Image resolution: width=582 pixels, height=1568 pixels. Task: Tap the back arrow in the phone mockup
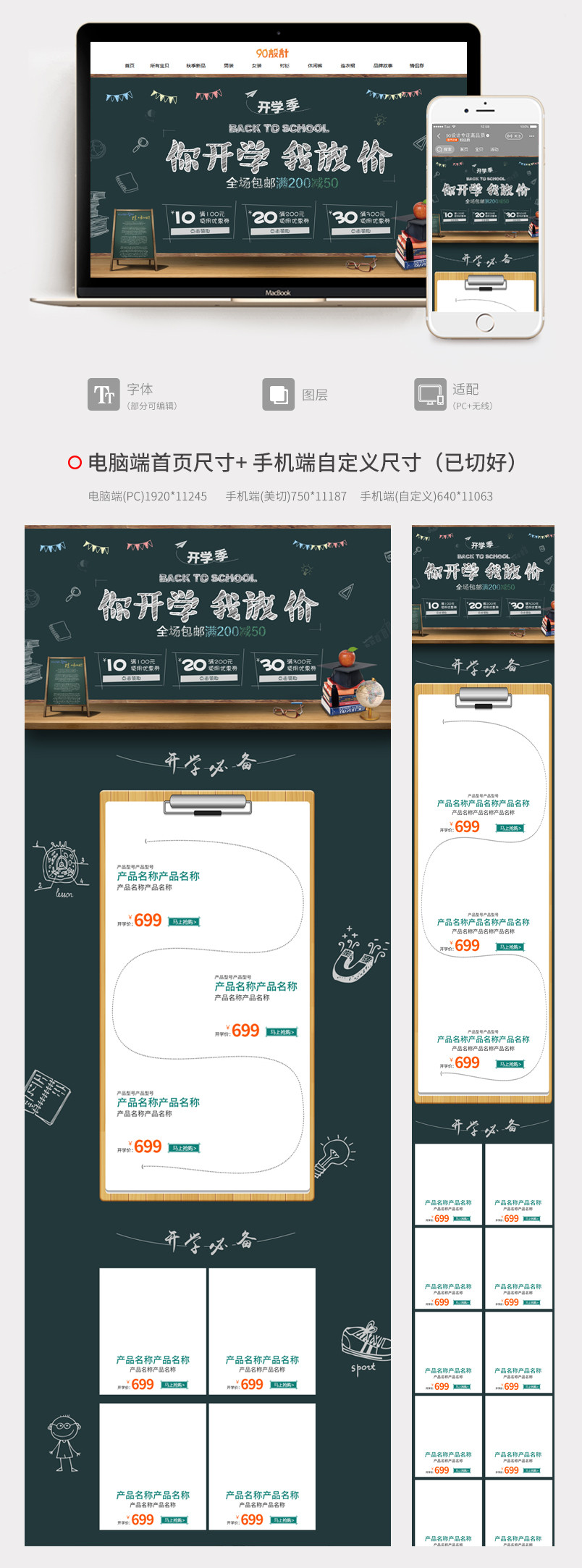pos(439,136)
